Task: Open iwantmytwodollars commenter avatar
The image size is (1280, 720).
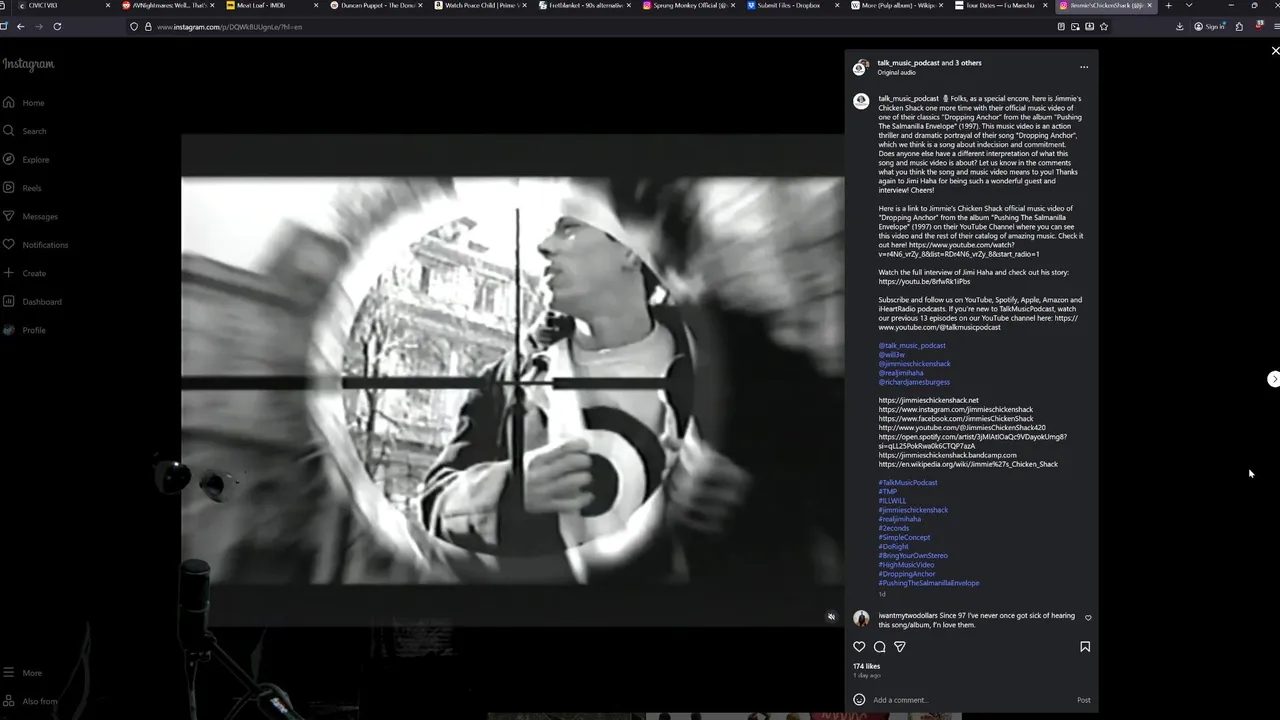Action: tap(861, 619)
